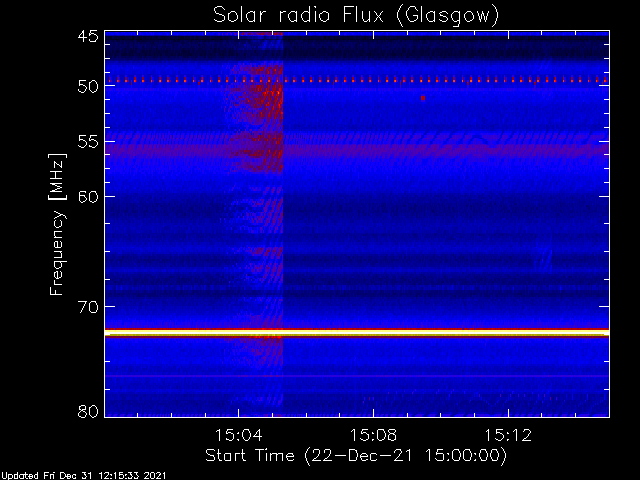
Task: Click the isolated red dot near 51 MHz
Action: [x=423, y=98]
